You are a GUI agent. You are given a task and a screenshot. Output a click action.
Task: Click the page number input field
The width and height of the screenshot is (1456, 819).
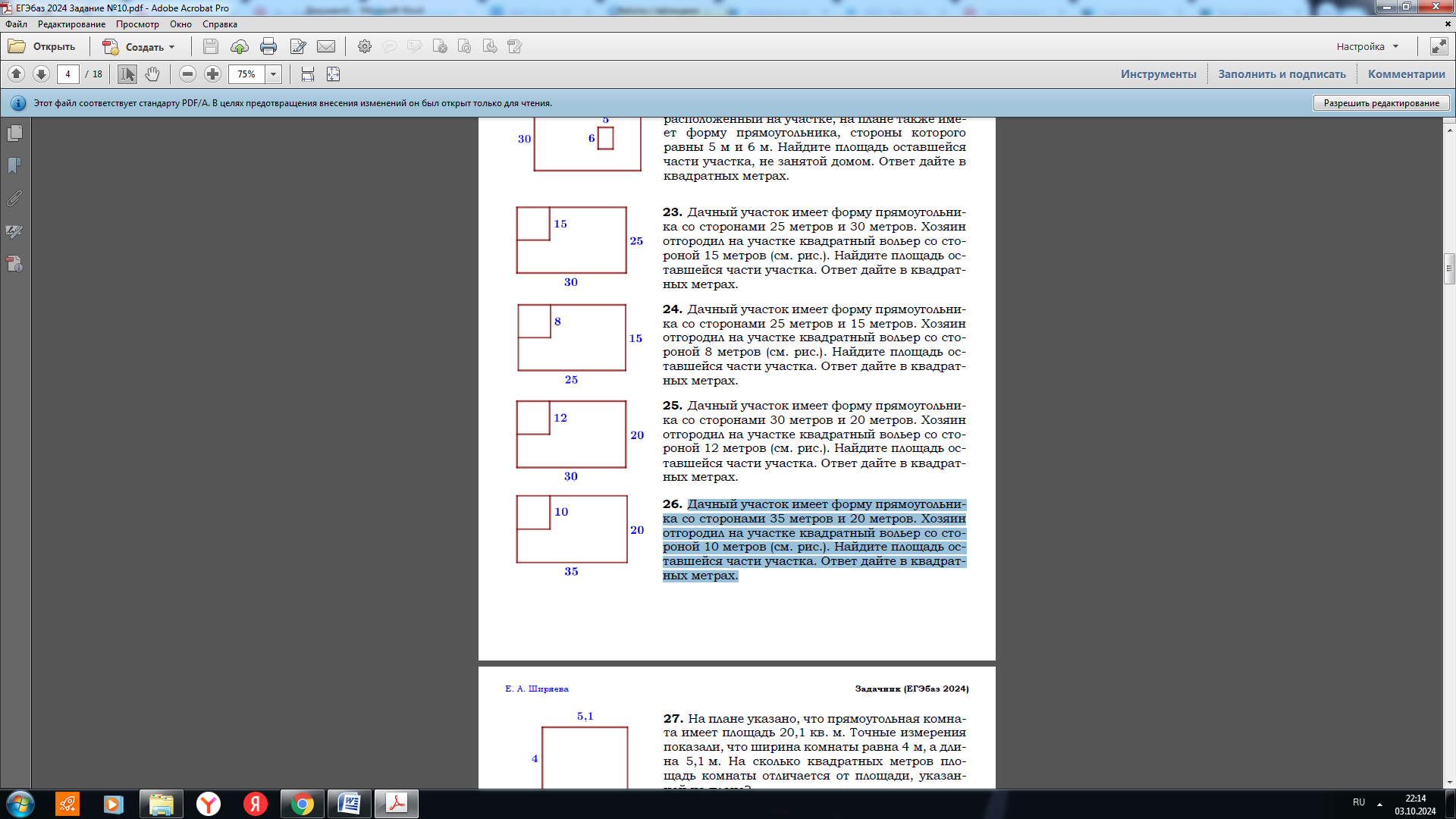click(x=68, y=74)
